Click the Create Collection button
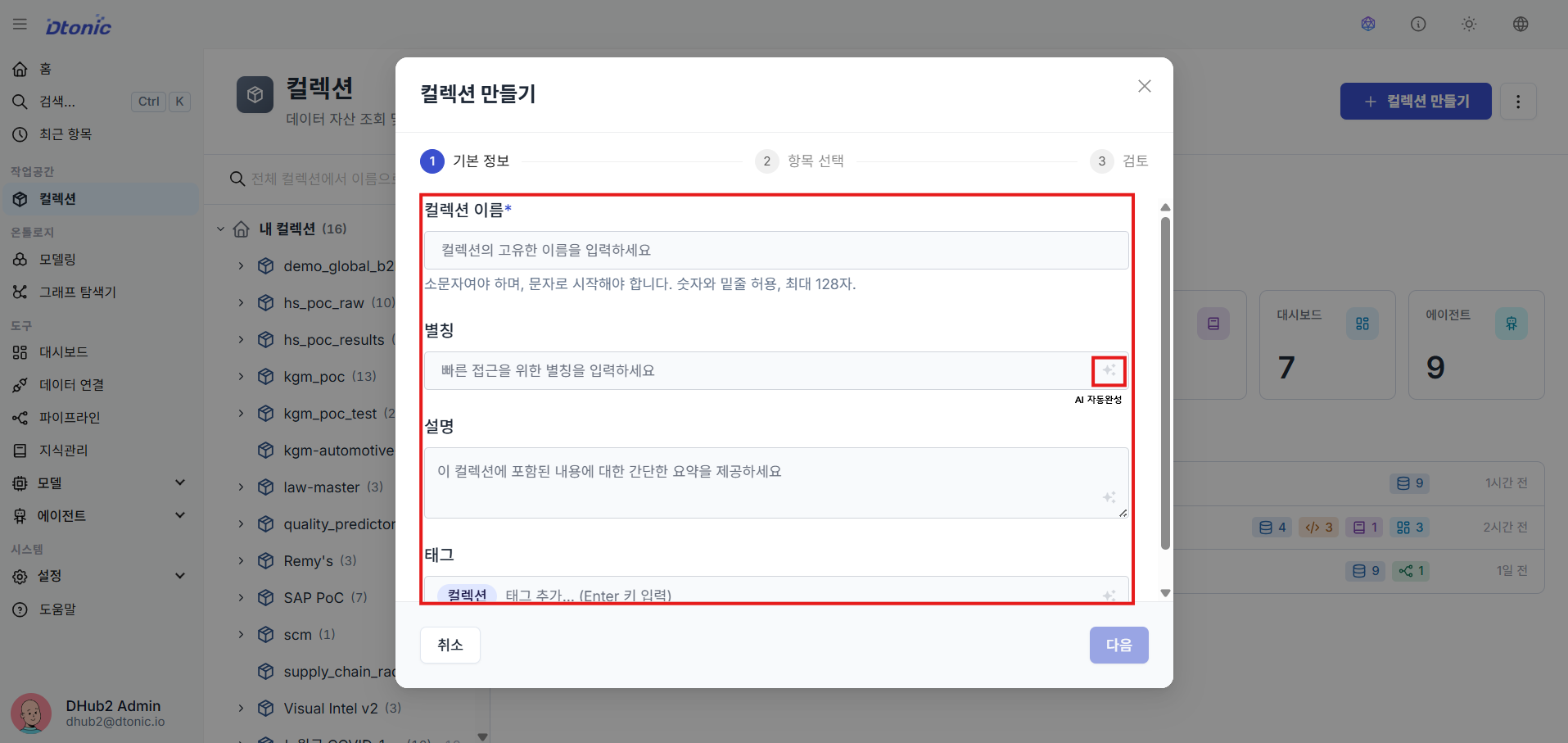The image size is (1568, 743). click(x=1416, y=102)
